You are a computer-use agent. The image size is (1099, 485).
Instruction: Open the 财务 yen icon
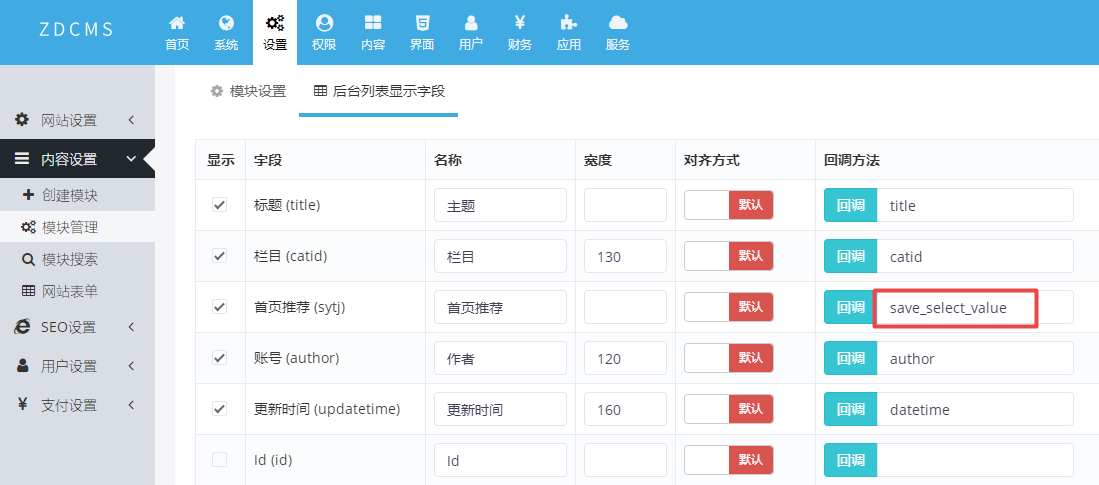point(520,23)
